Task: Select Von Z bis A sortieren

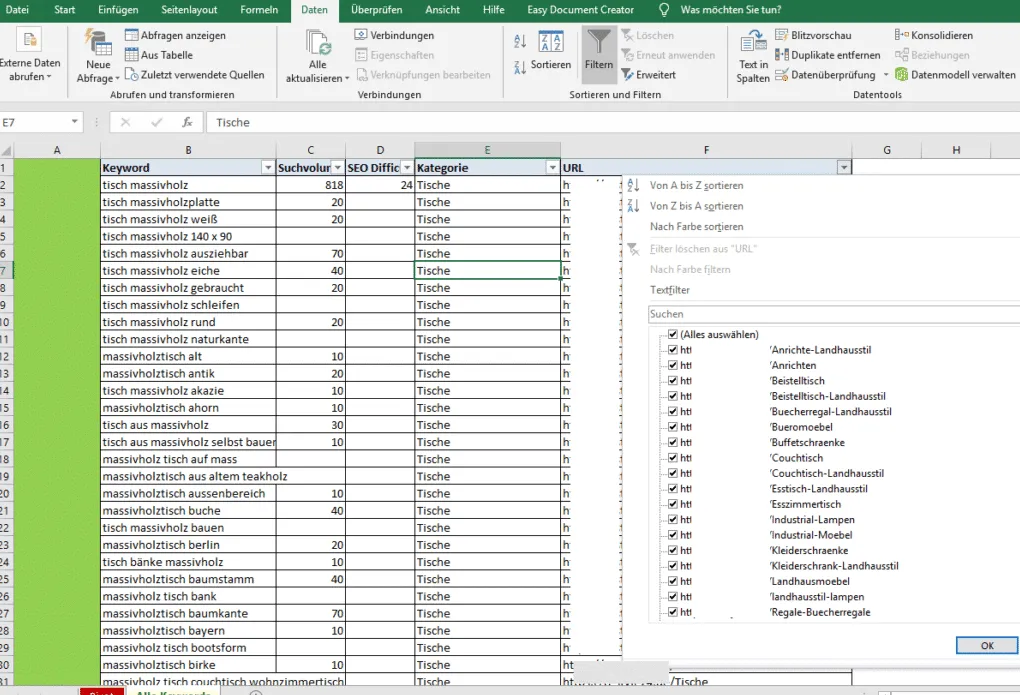Action: [696, 206]
